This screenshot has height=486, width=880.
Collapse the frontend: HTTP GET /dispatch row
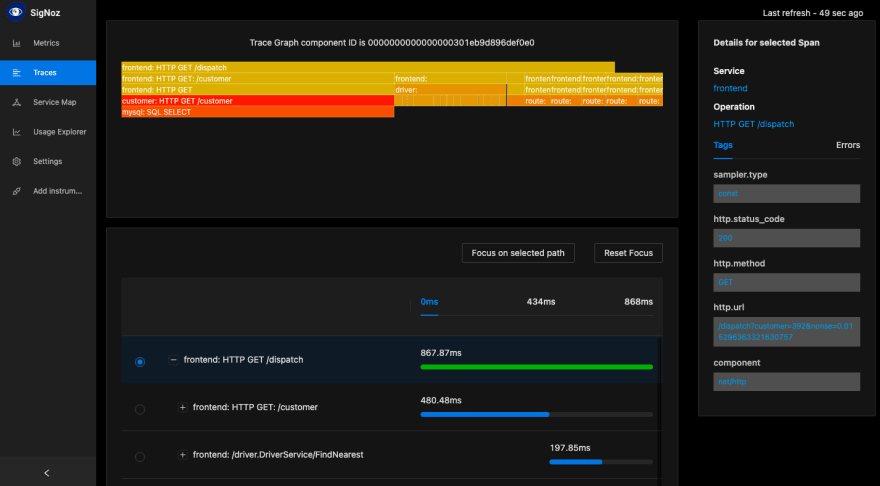(x=173, y=360)
